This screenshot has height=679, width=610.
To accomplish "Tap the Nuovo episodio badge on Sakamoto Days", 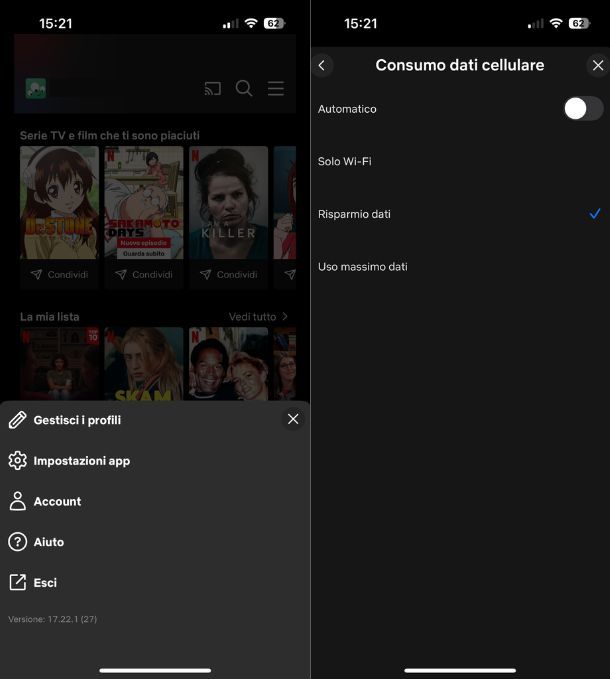I will [x=144, y=243].
